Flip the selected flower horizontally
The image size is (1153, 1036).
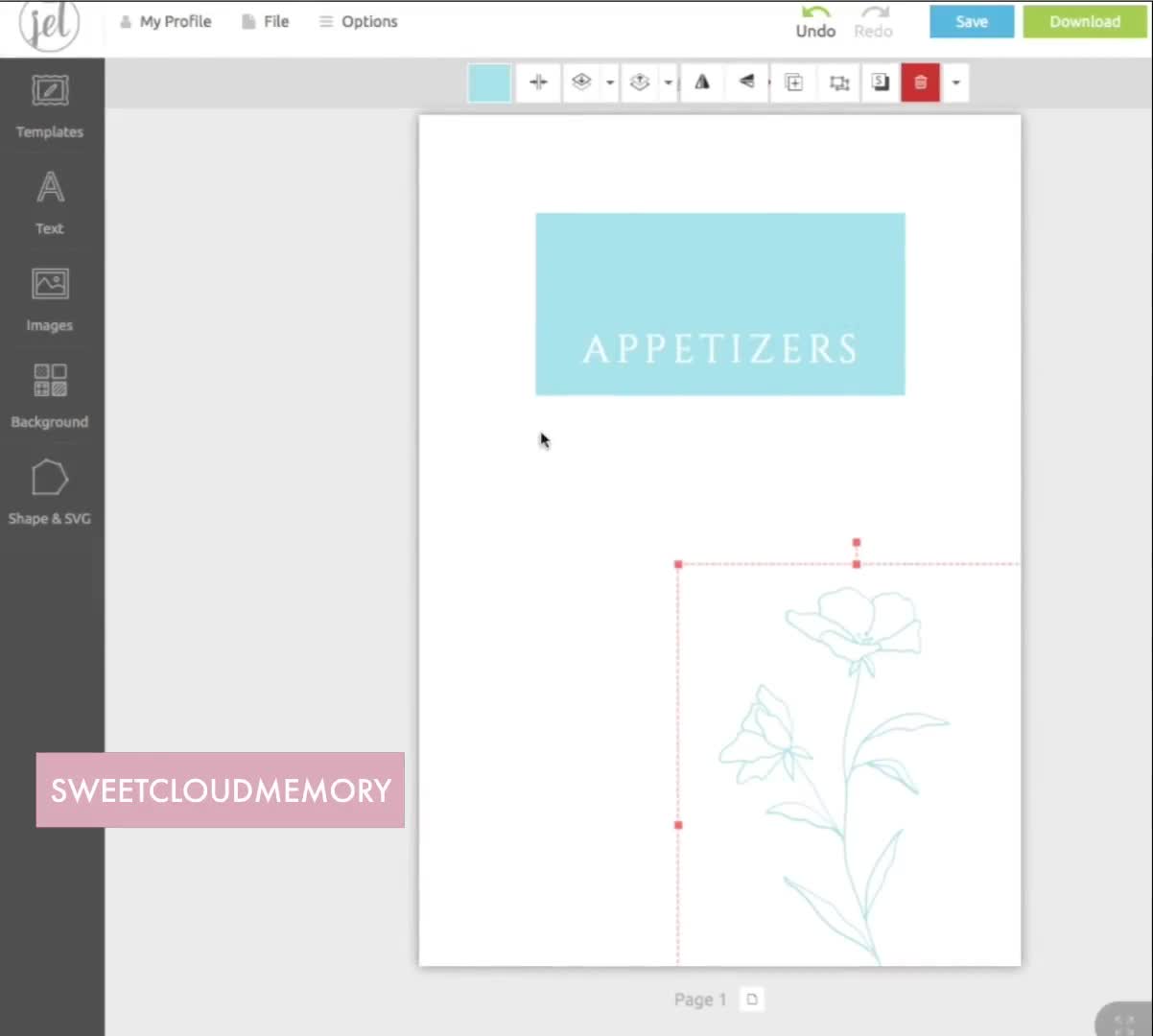point(701,82)
